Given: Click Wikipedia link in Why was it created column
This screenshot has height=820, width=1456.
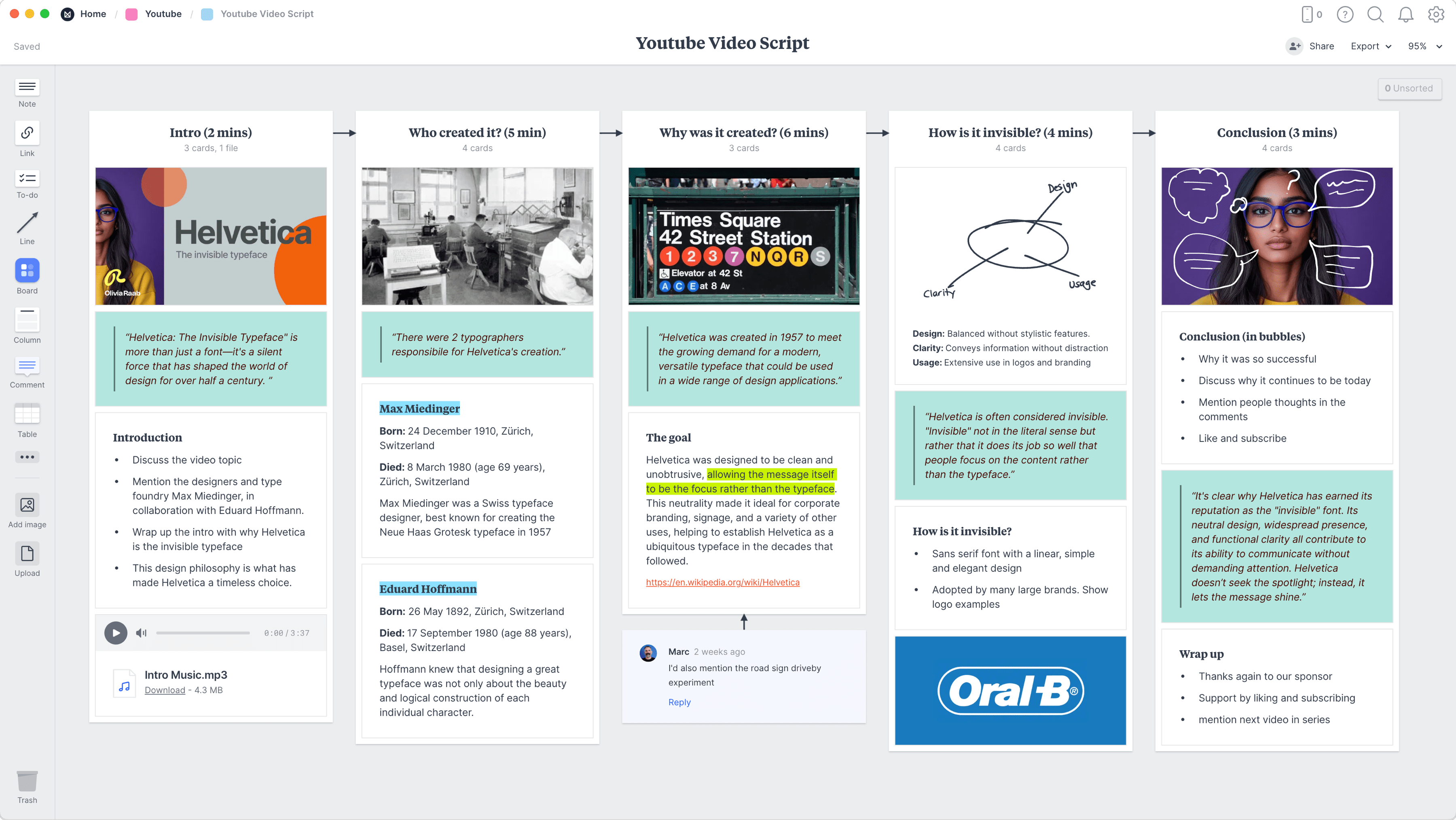Looking at the screenshot, I should click(723, 582).
